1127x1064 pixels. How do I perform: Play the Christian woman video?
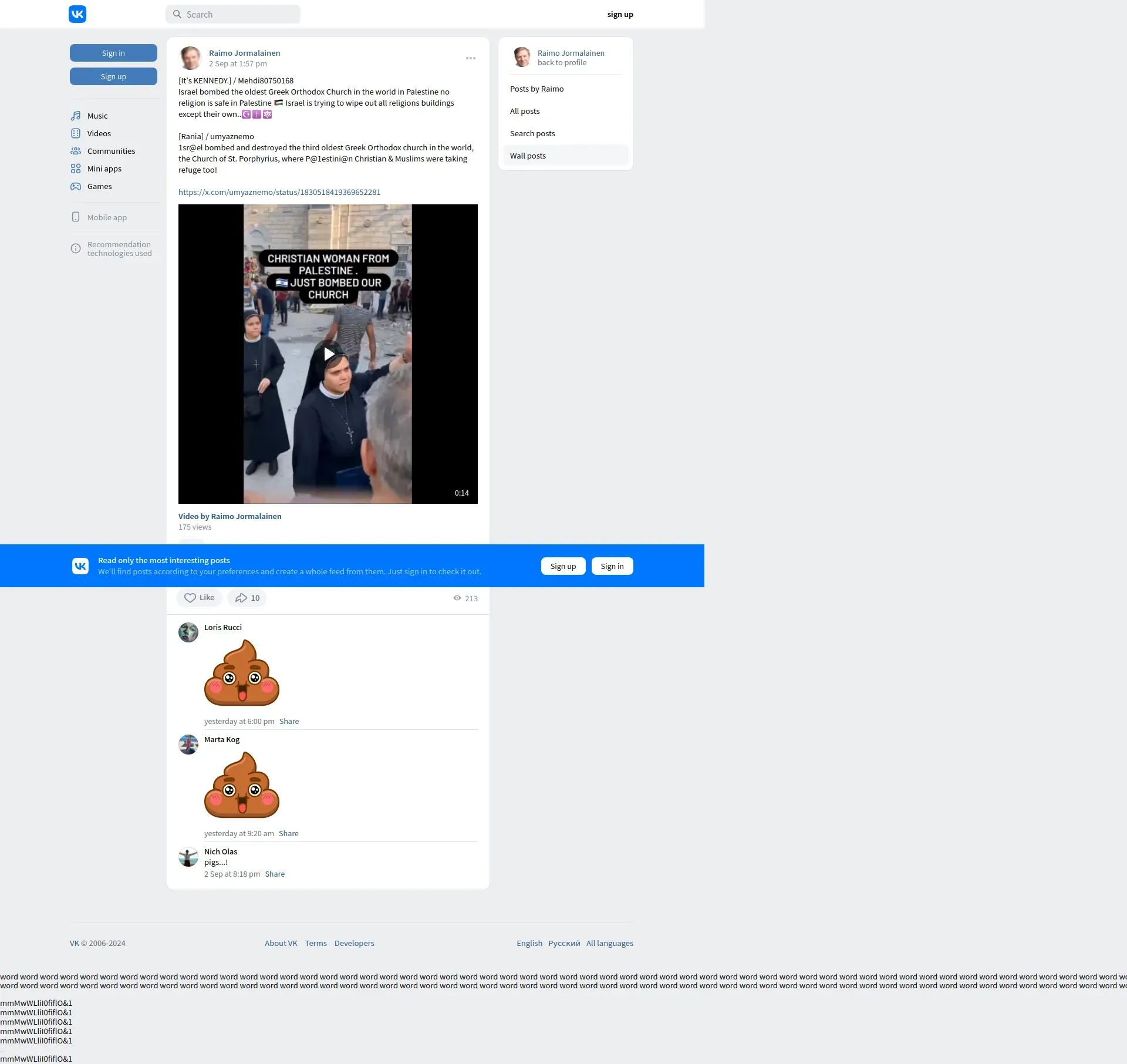328,354
